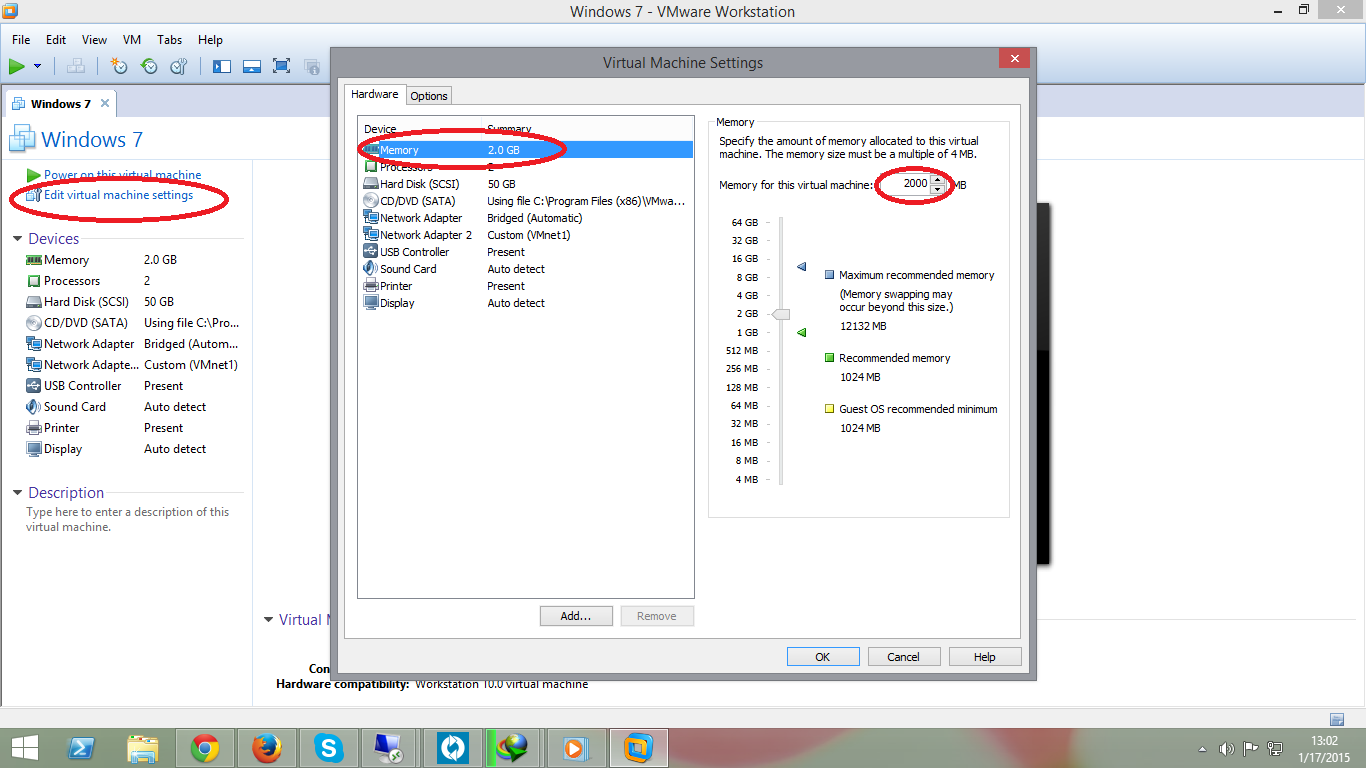Collapse the Devices section in main window

pyautogui.click(x=17, y=239)
